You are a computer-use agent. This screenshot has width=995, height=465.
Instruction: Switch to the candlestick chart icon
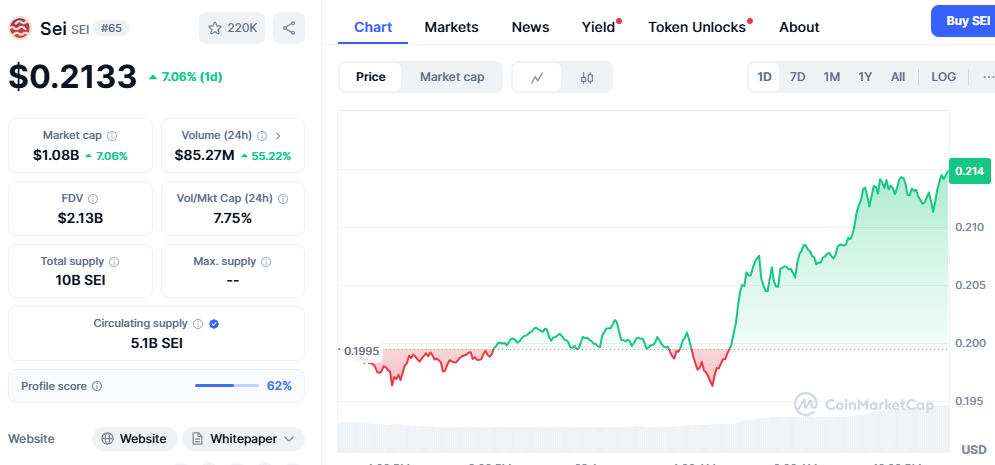(x=587, y=77)
